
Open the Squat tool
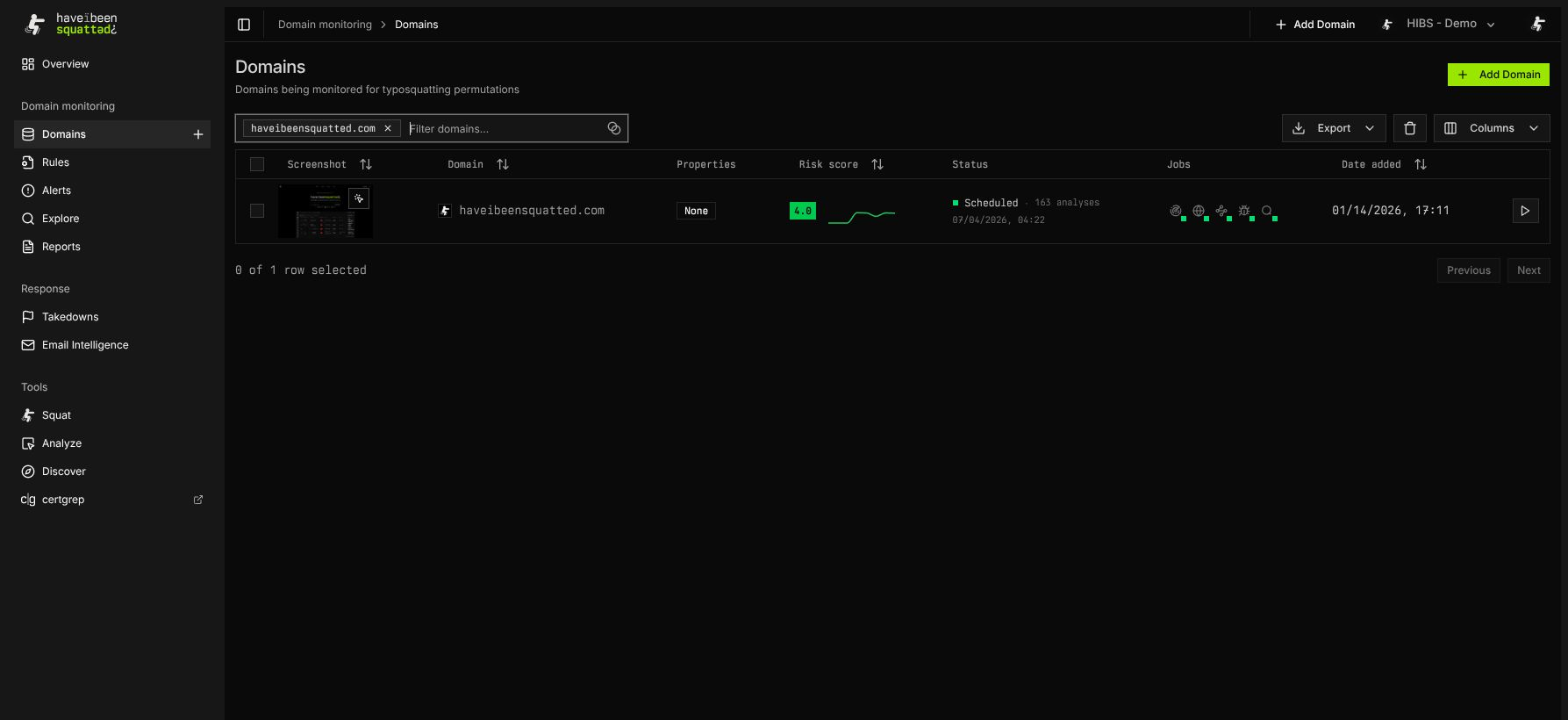pos(112,415)
